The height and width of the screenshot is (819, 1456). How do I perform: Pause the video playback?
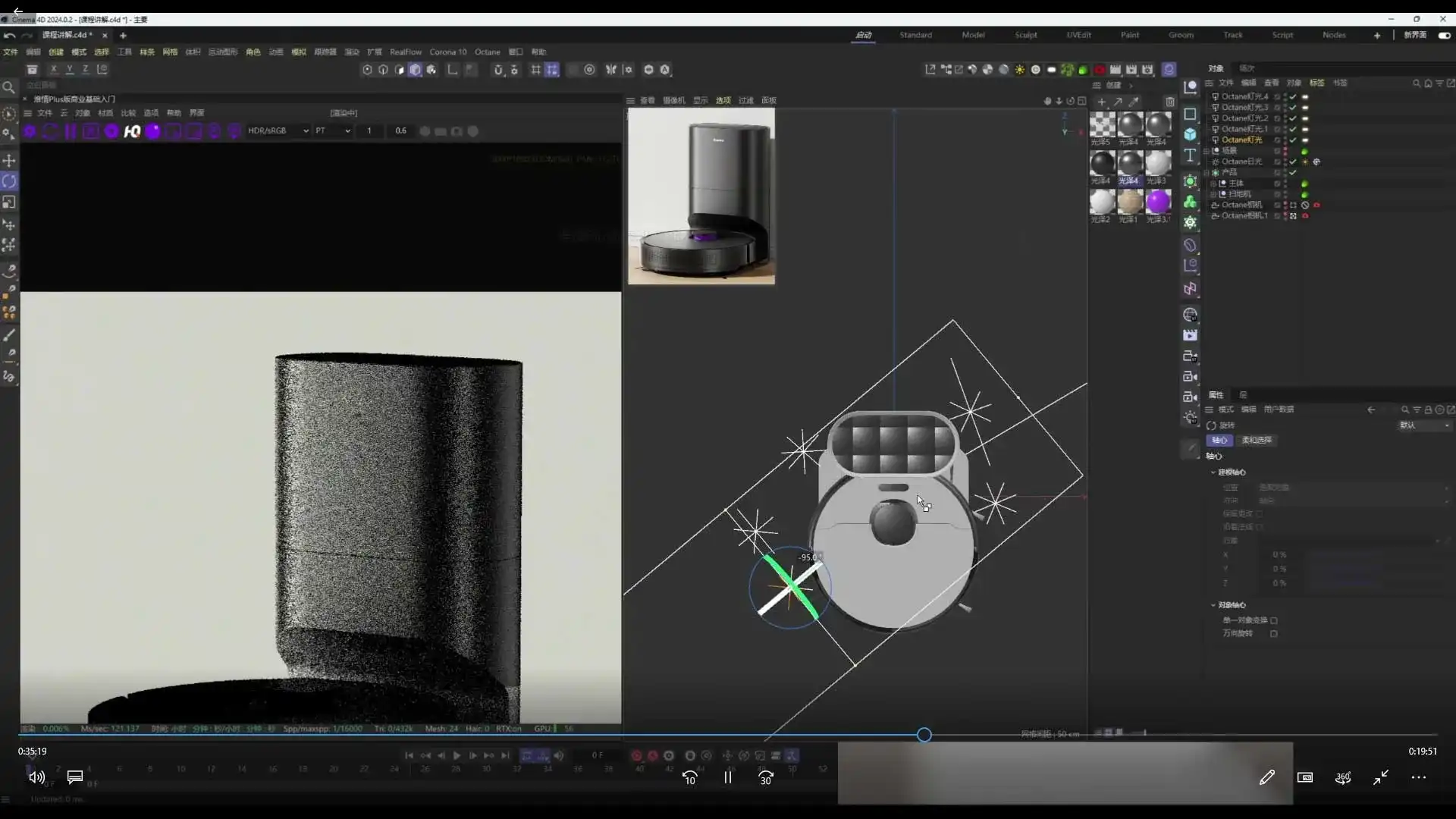tap(727, 777)
